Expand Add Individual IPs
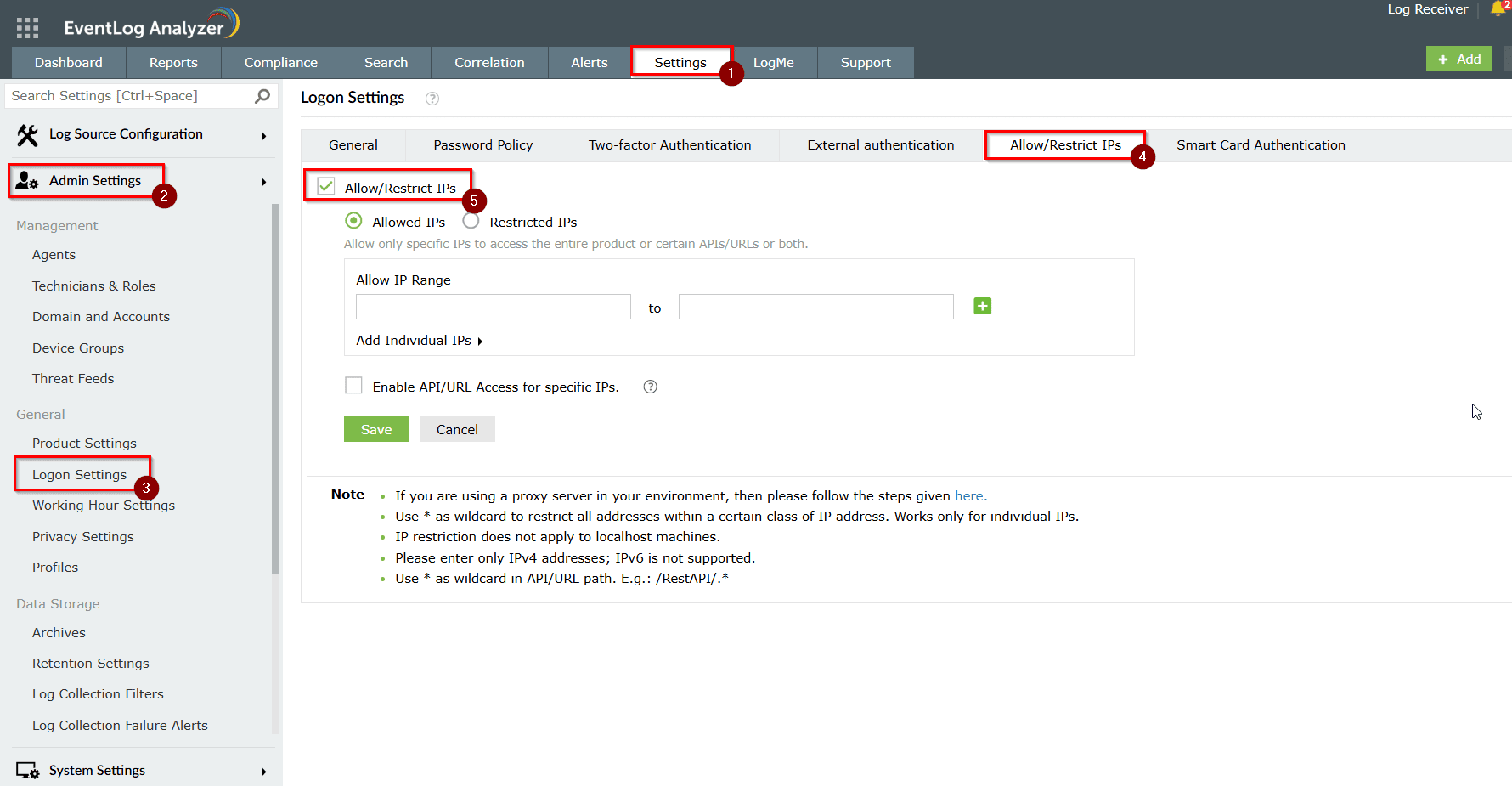The width and height of the screenshot is (1512, 786). (x=419, y=341)
